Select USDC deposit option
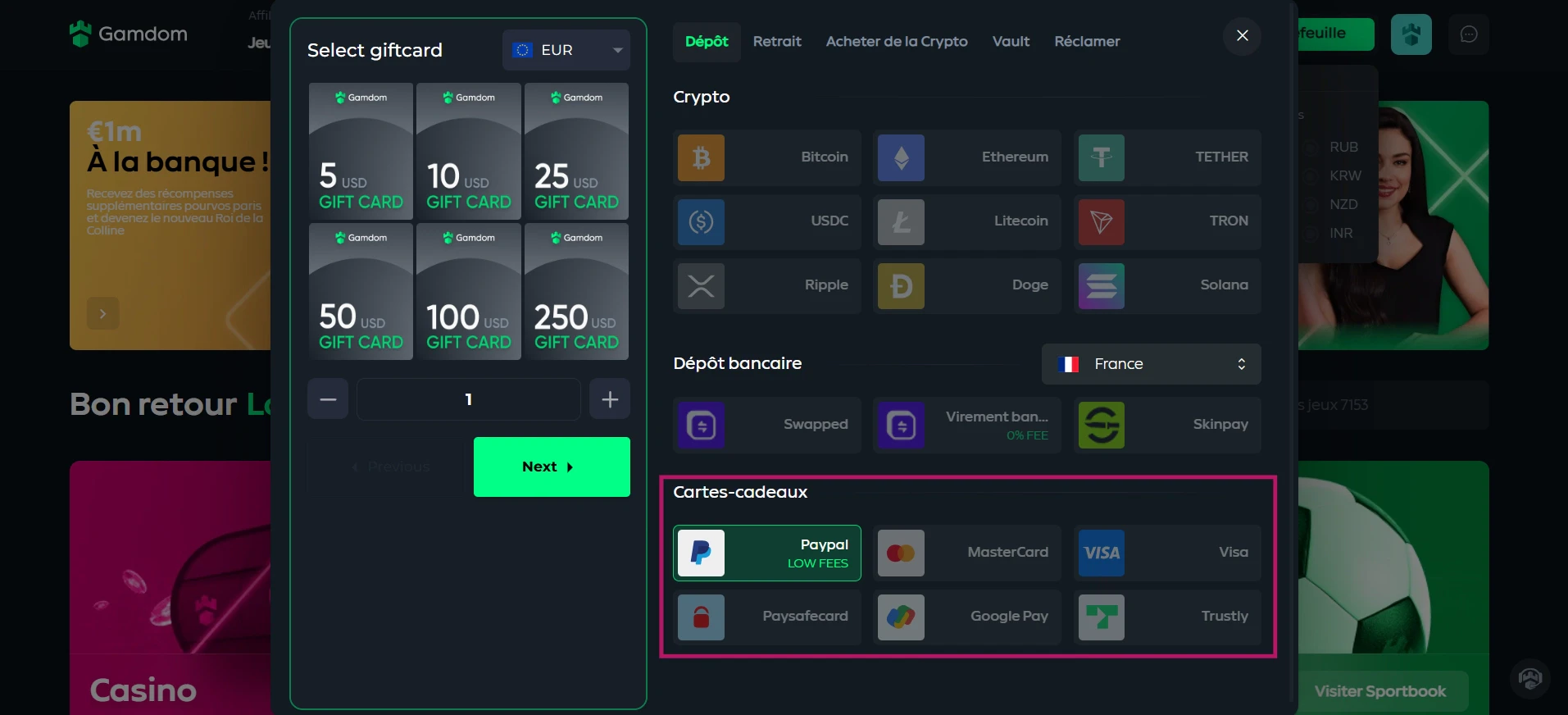The height and width of the screenshot is (715, 1568). click(x=767, y=221)
